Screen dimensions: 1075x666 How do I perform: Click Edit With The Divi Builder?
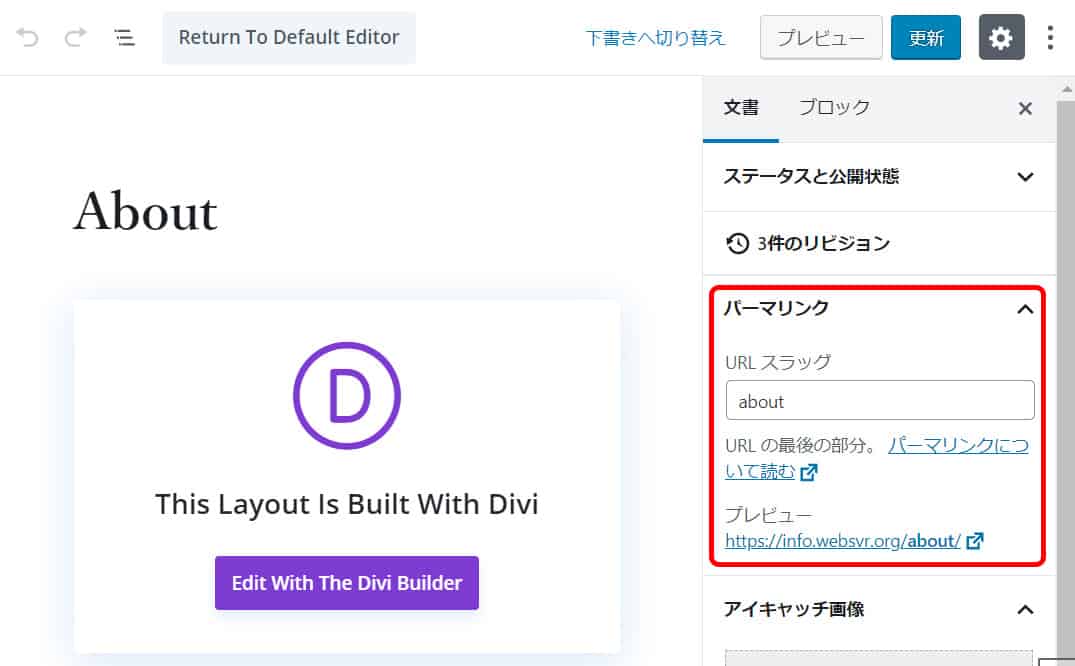[346, 583]
